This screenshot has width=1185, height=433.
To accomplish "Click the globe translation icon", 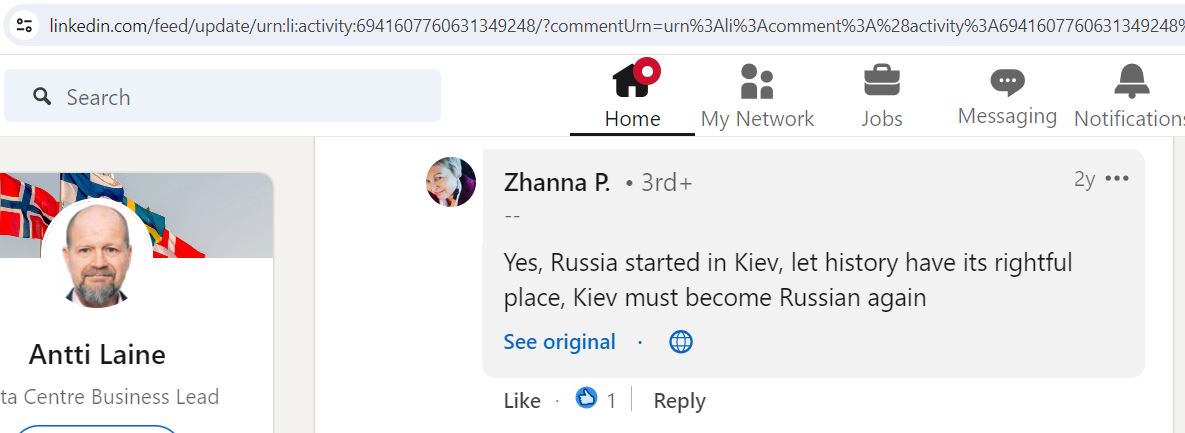I will click(681, 342).
